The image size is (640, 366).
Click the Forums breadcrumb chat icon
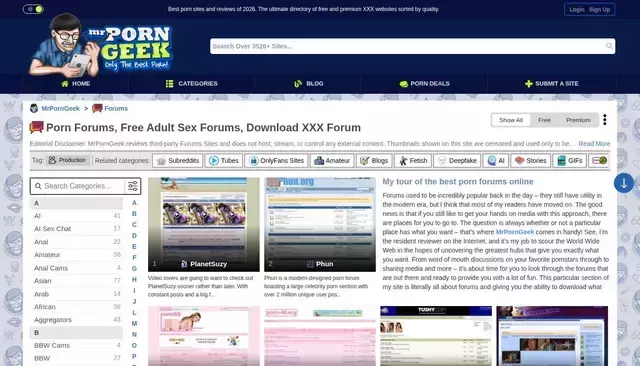(97, 108)
